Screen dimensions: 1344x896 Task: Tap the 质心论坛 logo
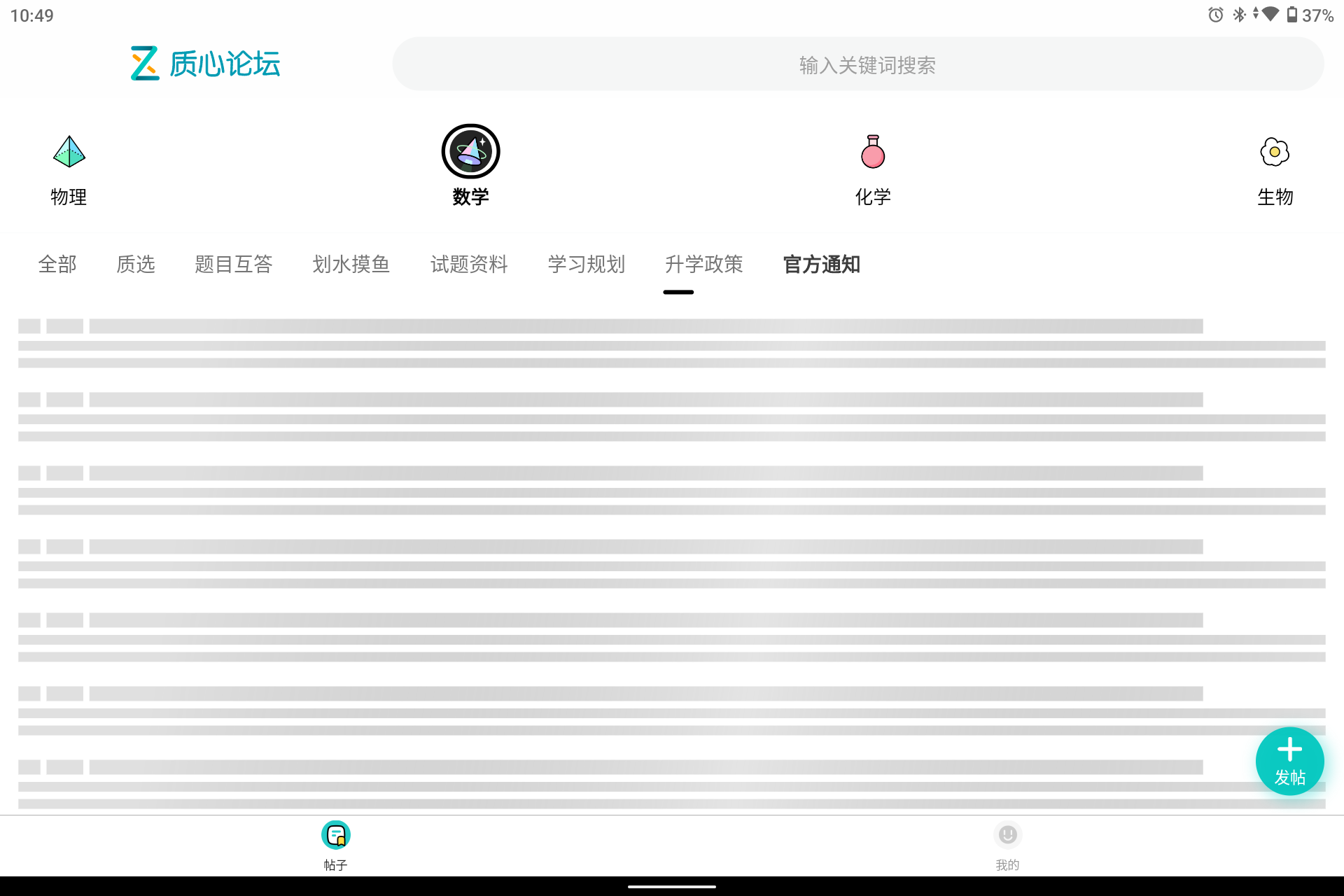(205, 64)
